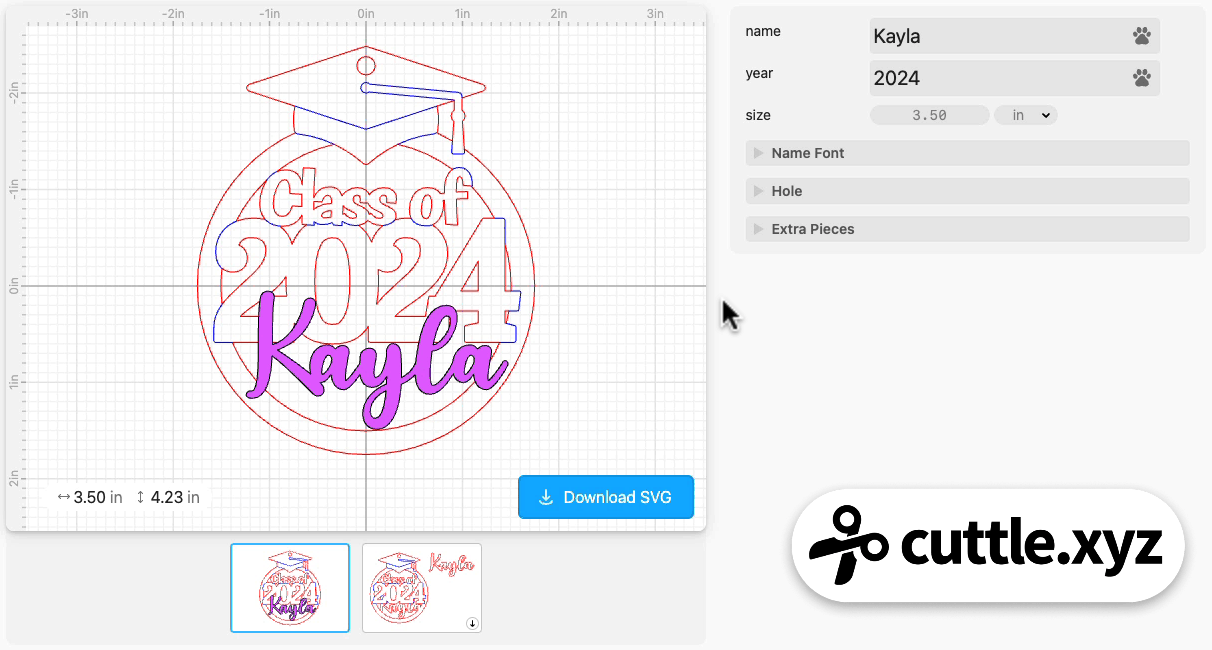Select the left assembled ornament thumbnail
This screenshot has width=1212, height=650.
(x=290, y=588)
